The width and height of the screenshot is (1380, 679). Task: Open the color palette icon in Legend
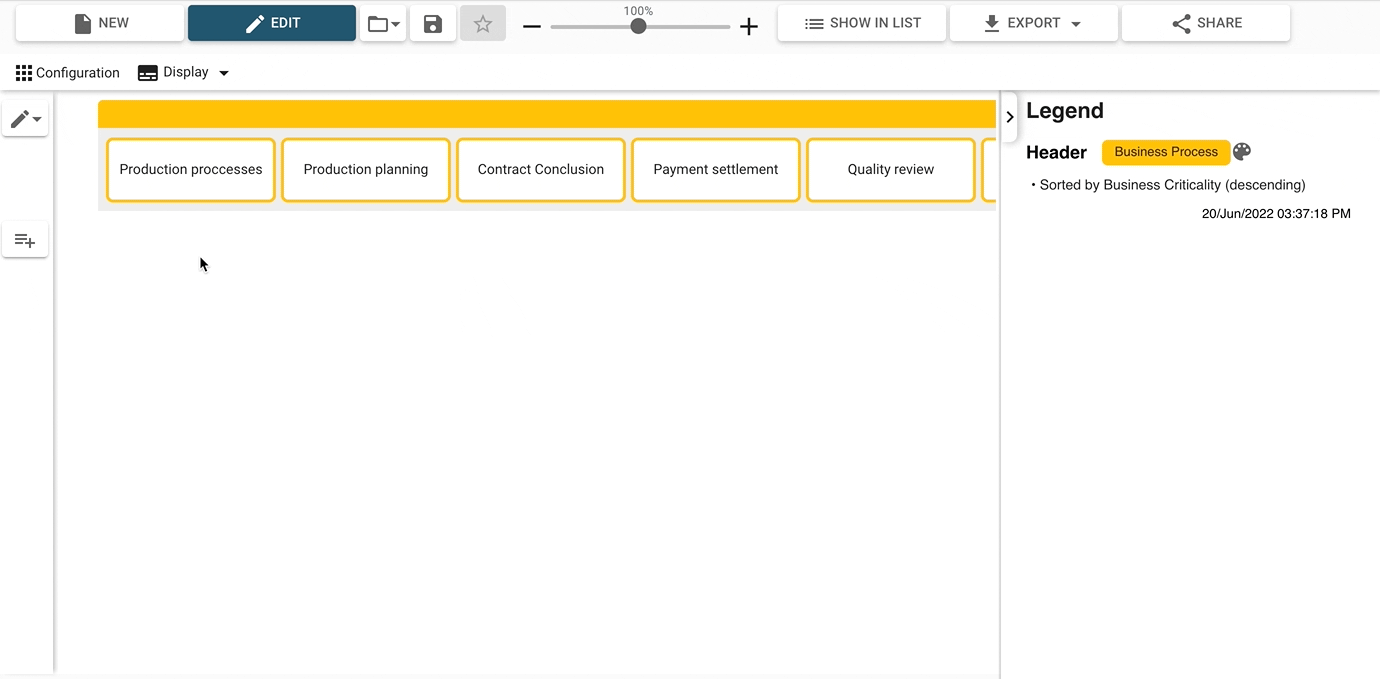[1242, 152]
